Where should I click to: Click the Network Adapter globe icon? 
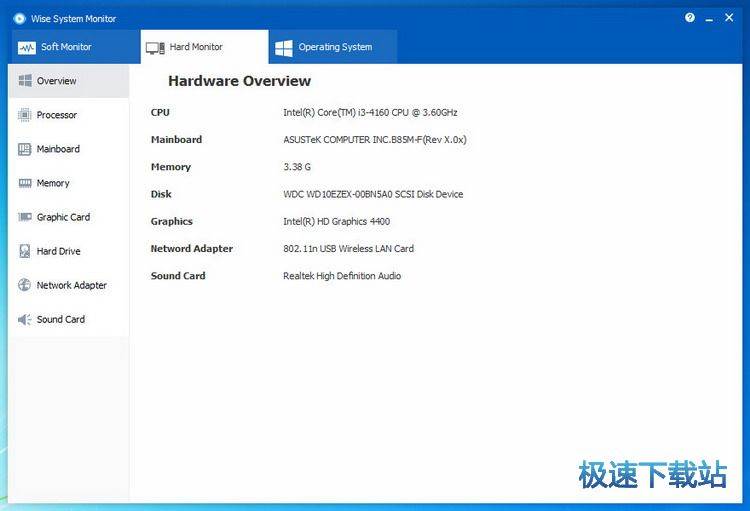[x=25, y=285]
